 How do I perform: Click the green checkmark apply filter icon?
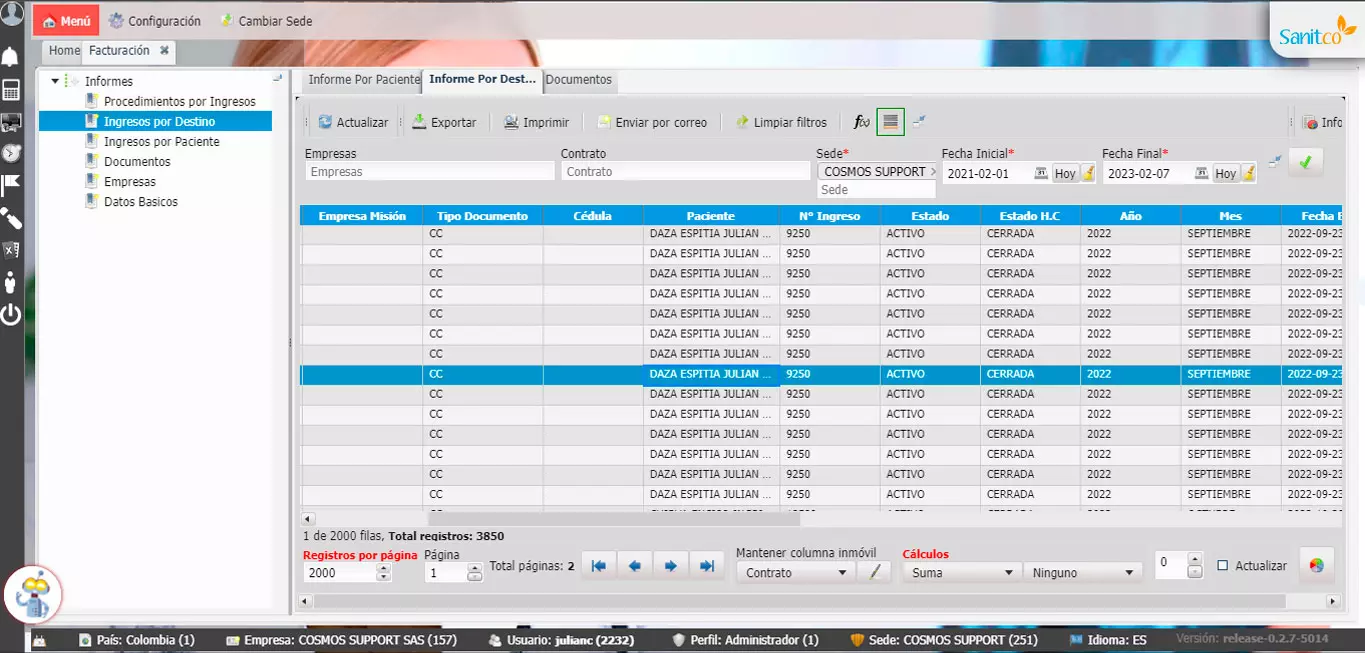(1305, 162)
